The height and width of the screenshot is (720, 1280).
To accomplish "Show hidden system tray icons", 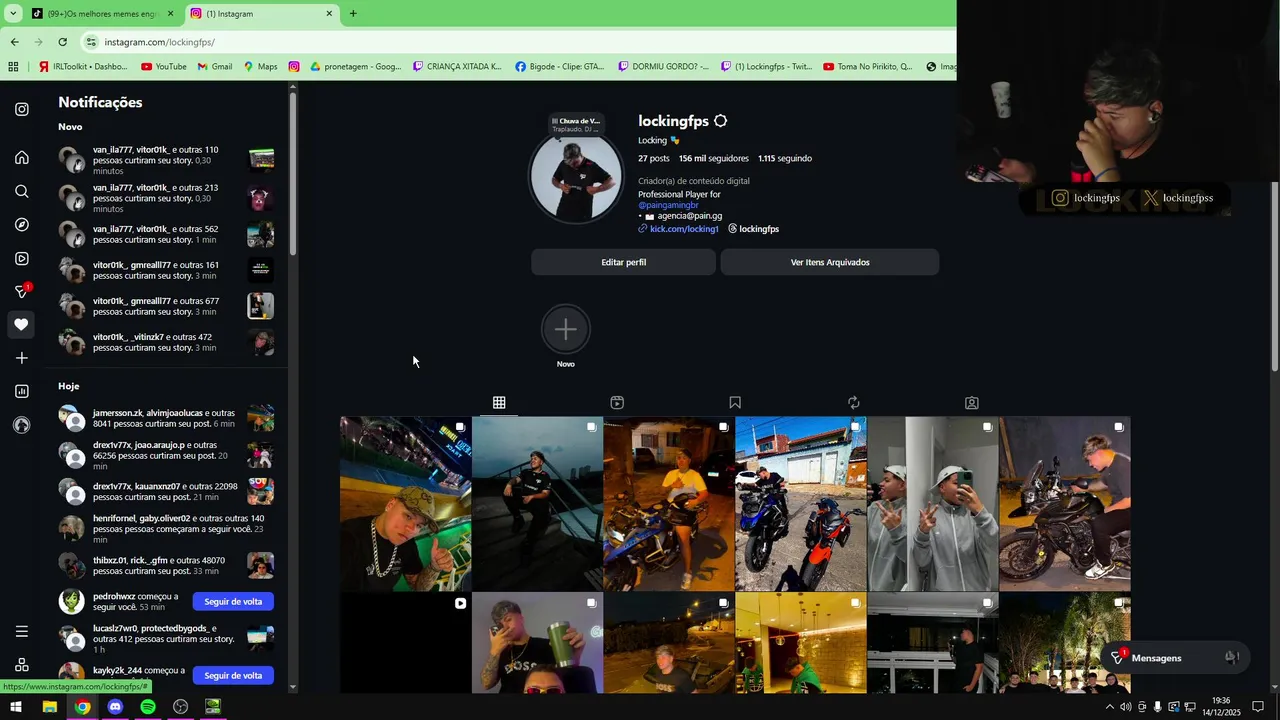I will tap(1109, 707).
